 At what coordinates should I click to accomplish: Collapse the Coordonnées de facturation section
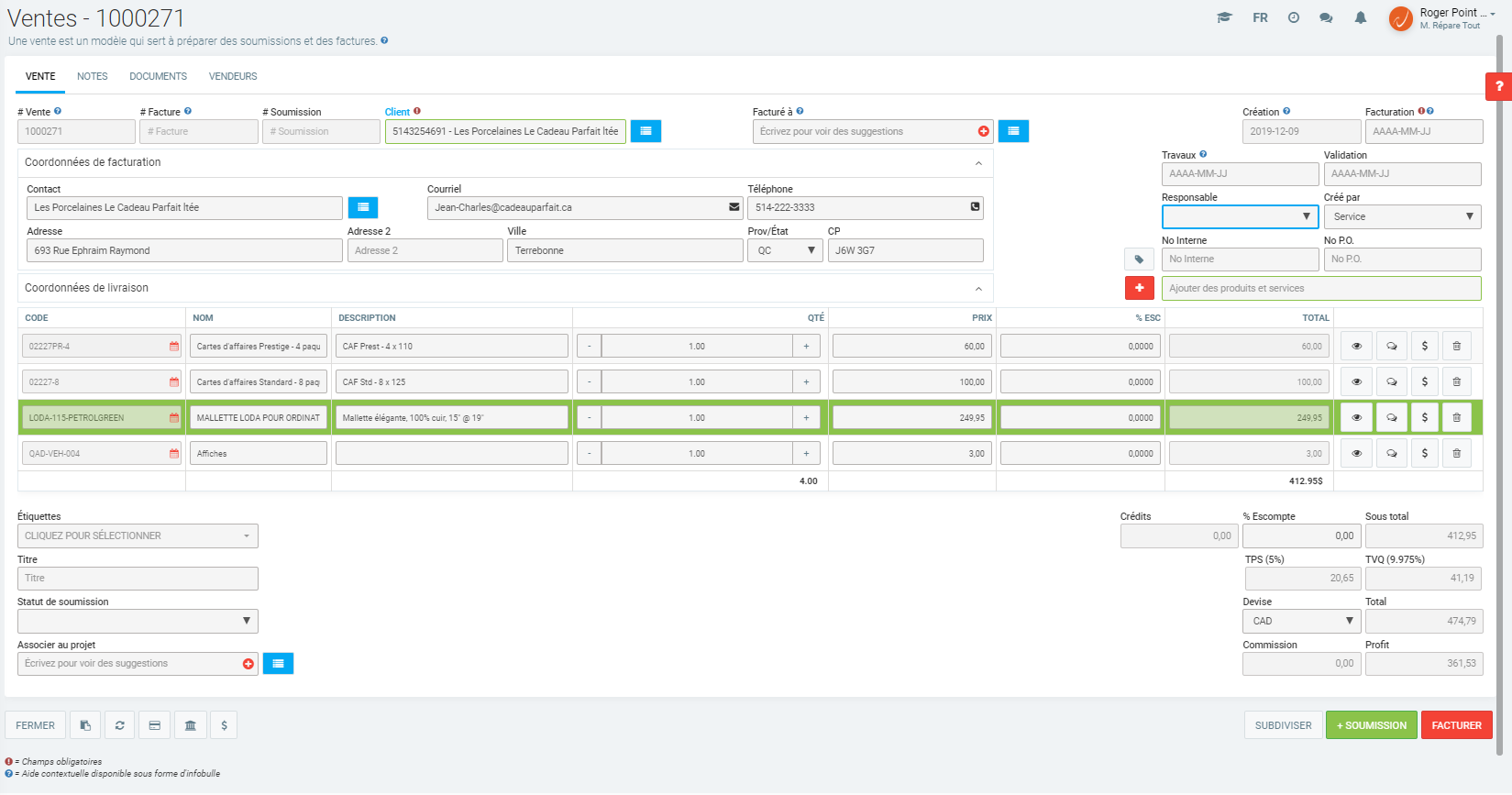[978, 163]
